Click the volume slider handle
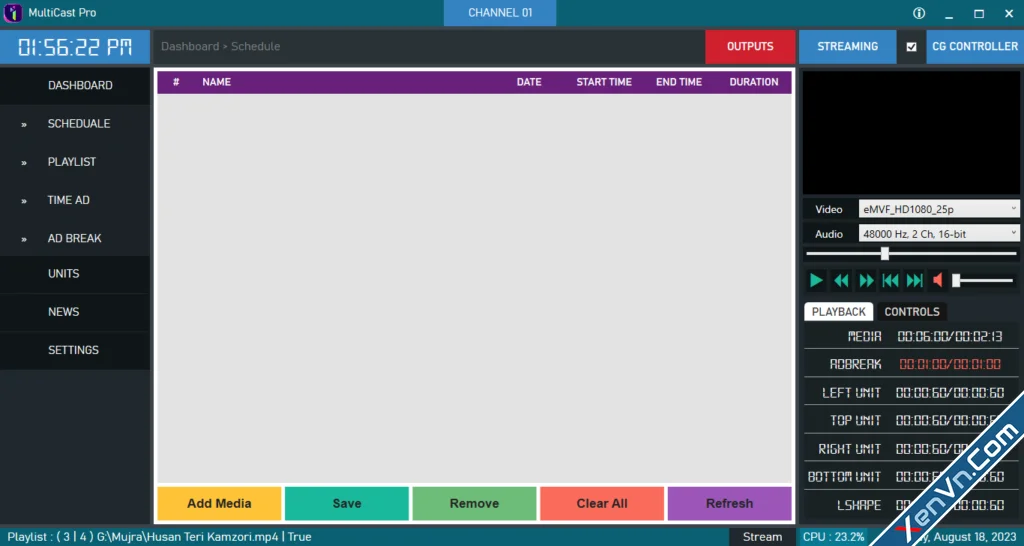1024x546 pixels. (x=956, y=281)
